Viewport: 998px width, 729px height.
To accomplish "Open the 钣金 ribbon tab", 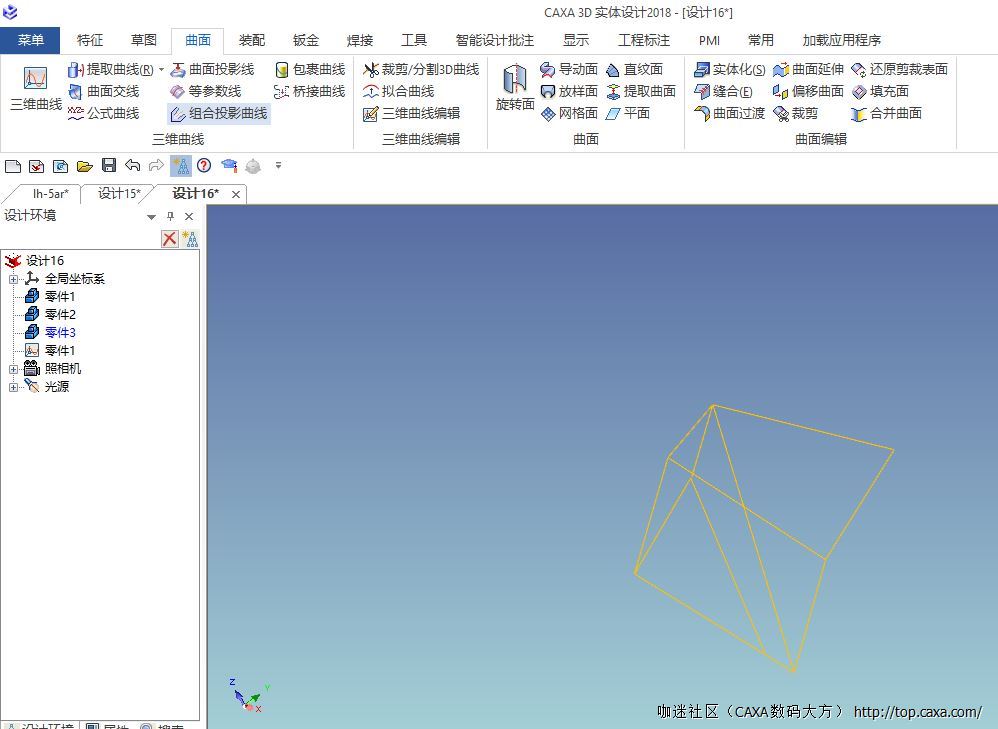I will [x=306, y=40].
